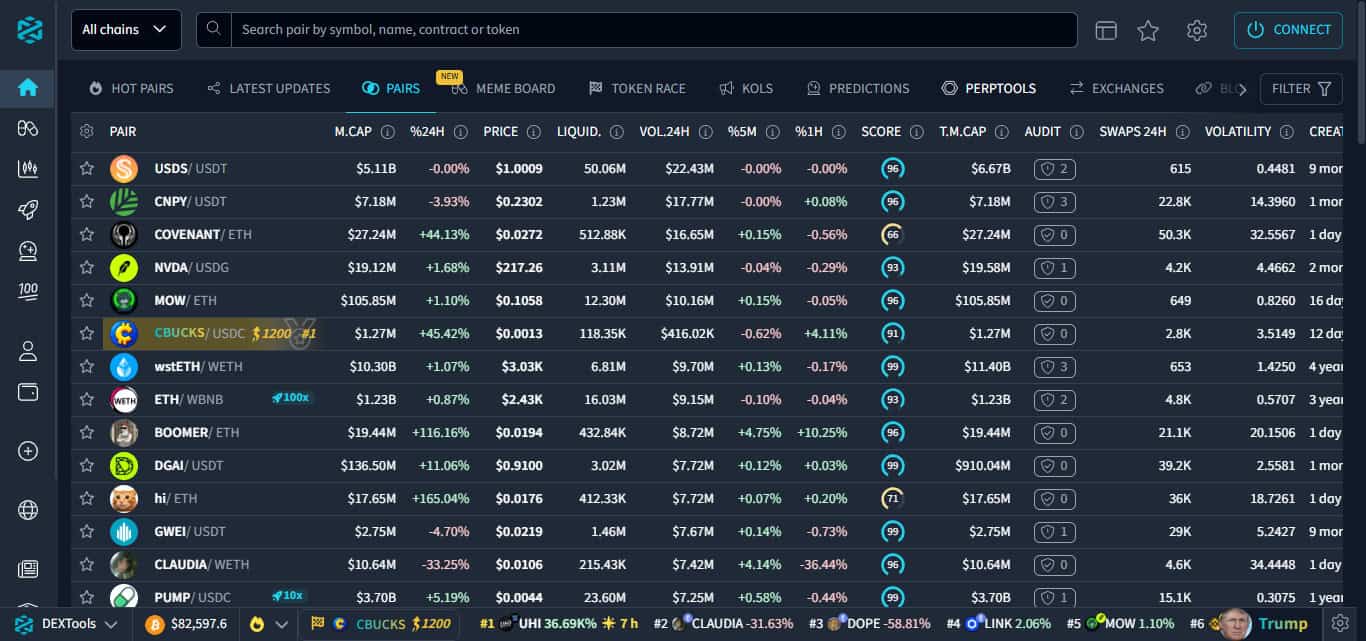Screen dimensions: 1366x641
Task: Switch to the KOLS tab
Action: pyautogui.click(x=746, y=89)
